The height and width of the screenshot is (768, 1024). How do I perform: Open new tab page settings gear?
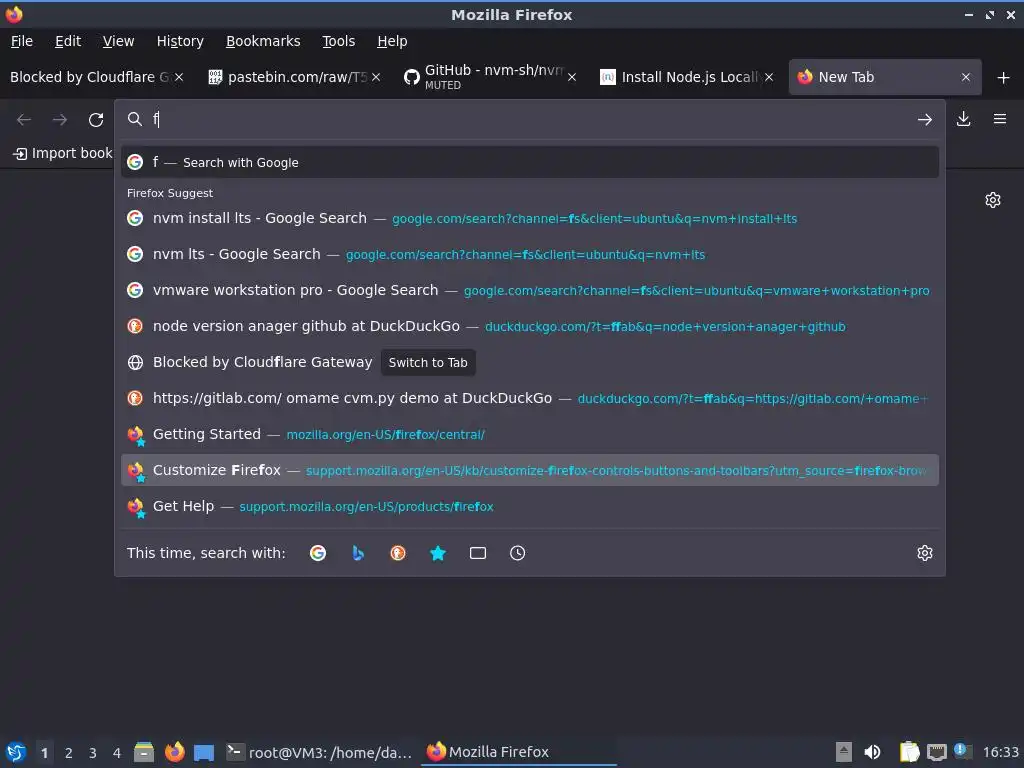pyautogui.click(x=993, y=200)
